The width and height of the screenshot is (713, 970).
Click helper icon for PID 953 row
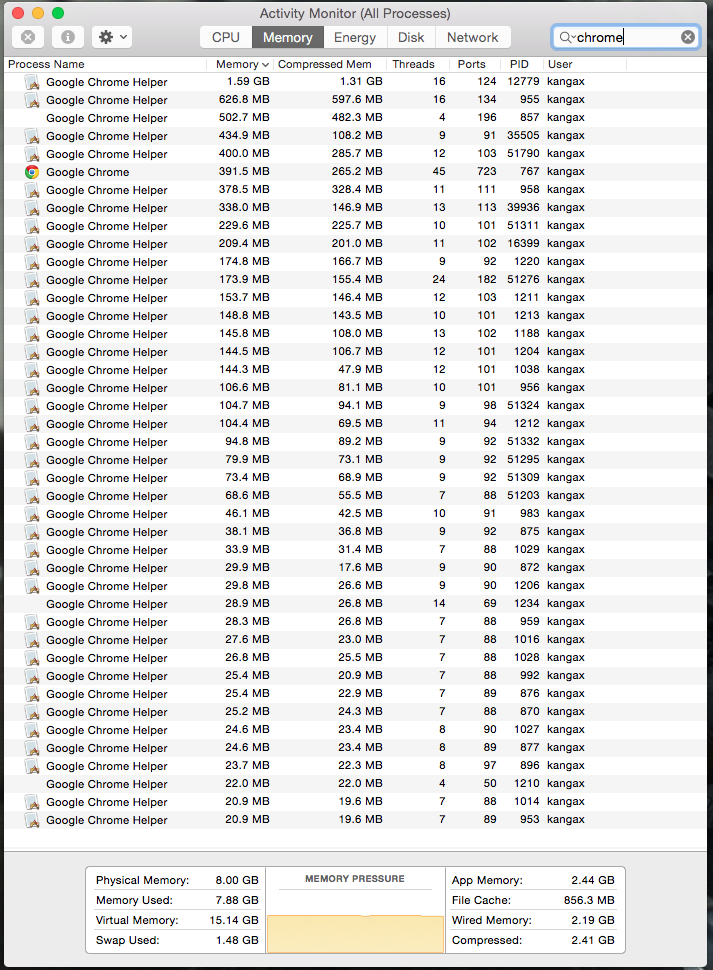point(32,820)
